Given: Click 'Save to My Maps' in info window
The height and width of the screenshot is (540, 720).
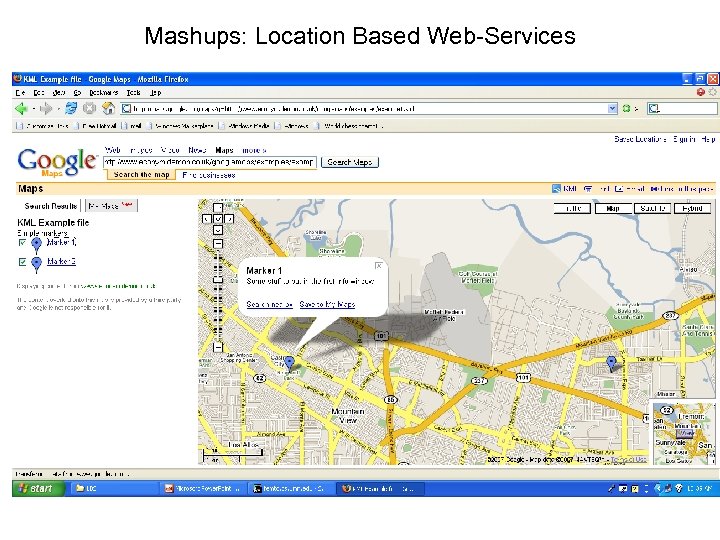Looking at the screenshot, I should pos(327,304).
